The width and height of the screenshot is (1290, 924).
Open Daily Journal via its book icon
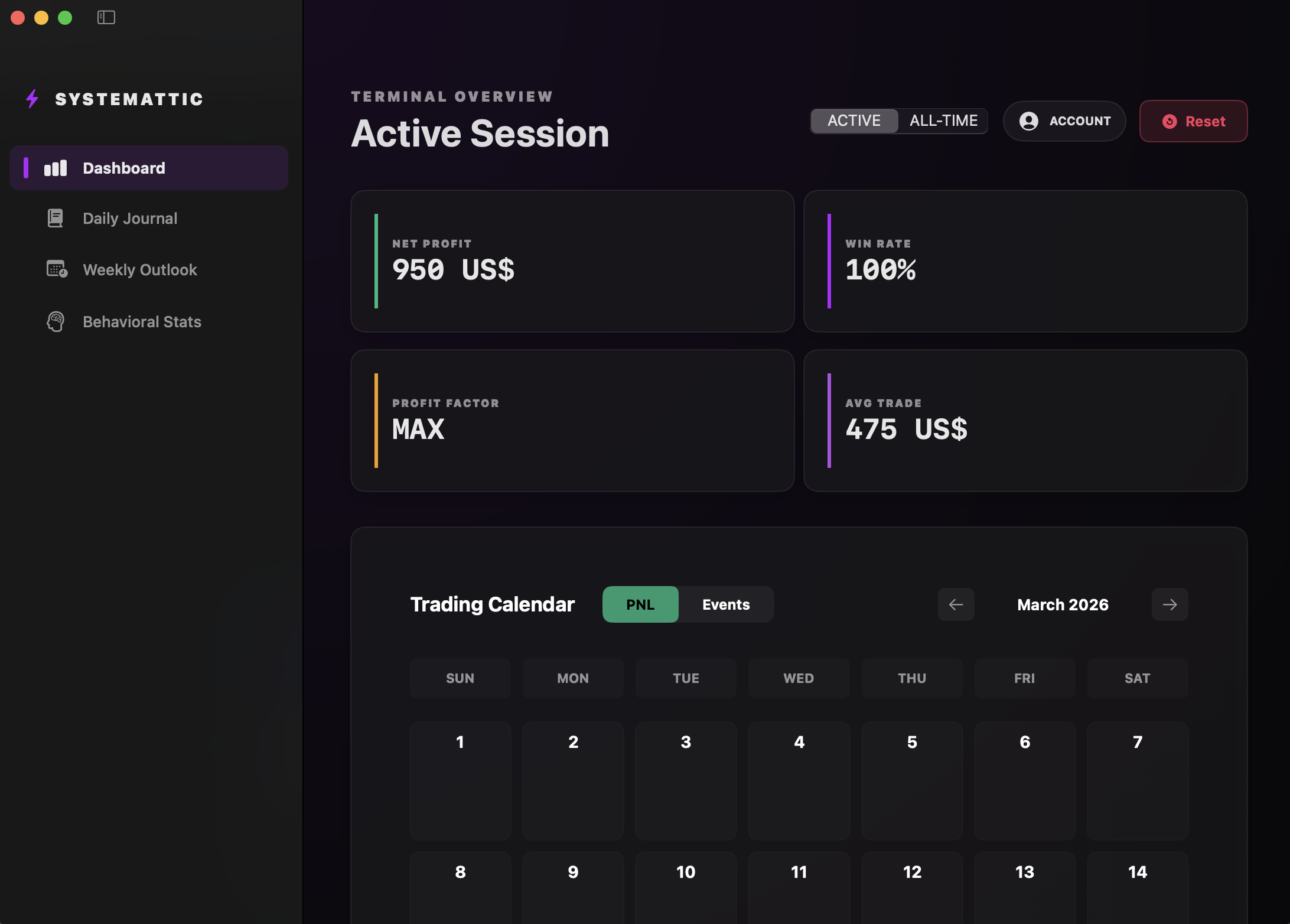[56, 218]
